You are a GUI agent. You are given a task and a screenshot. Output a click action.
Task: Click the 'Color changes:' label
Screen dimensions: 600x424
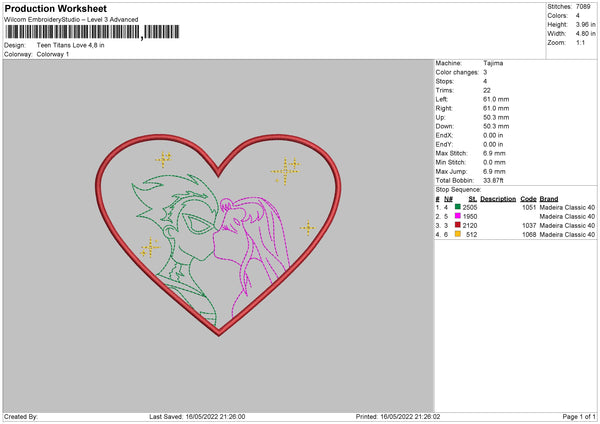tap(457, 72)
